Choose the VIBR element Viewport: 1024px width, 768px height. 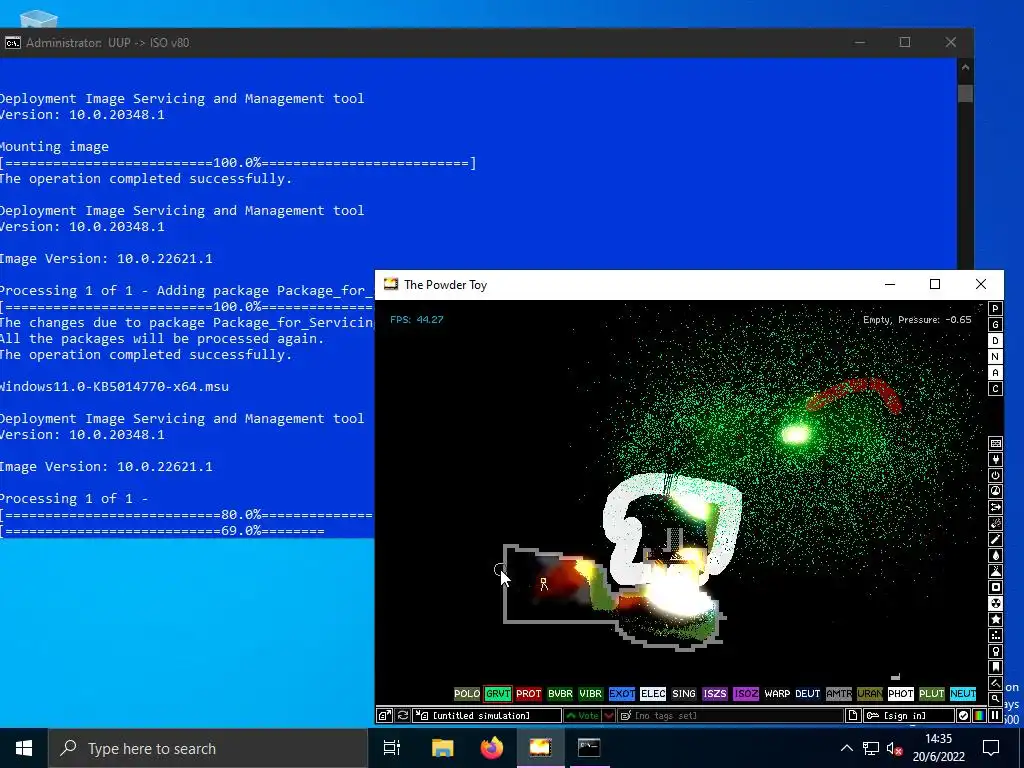pos(591,694)
